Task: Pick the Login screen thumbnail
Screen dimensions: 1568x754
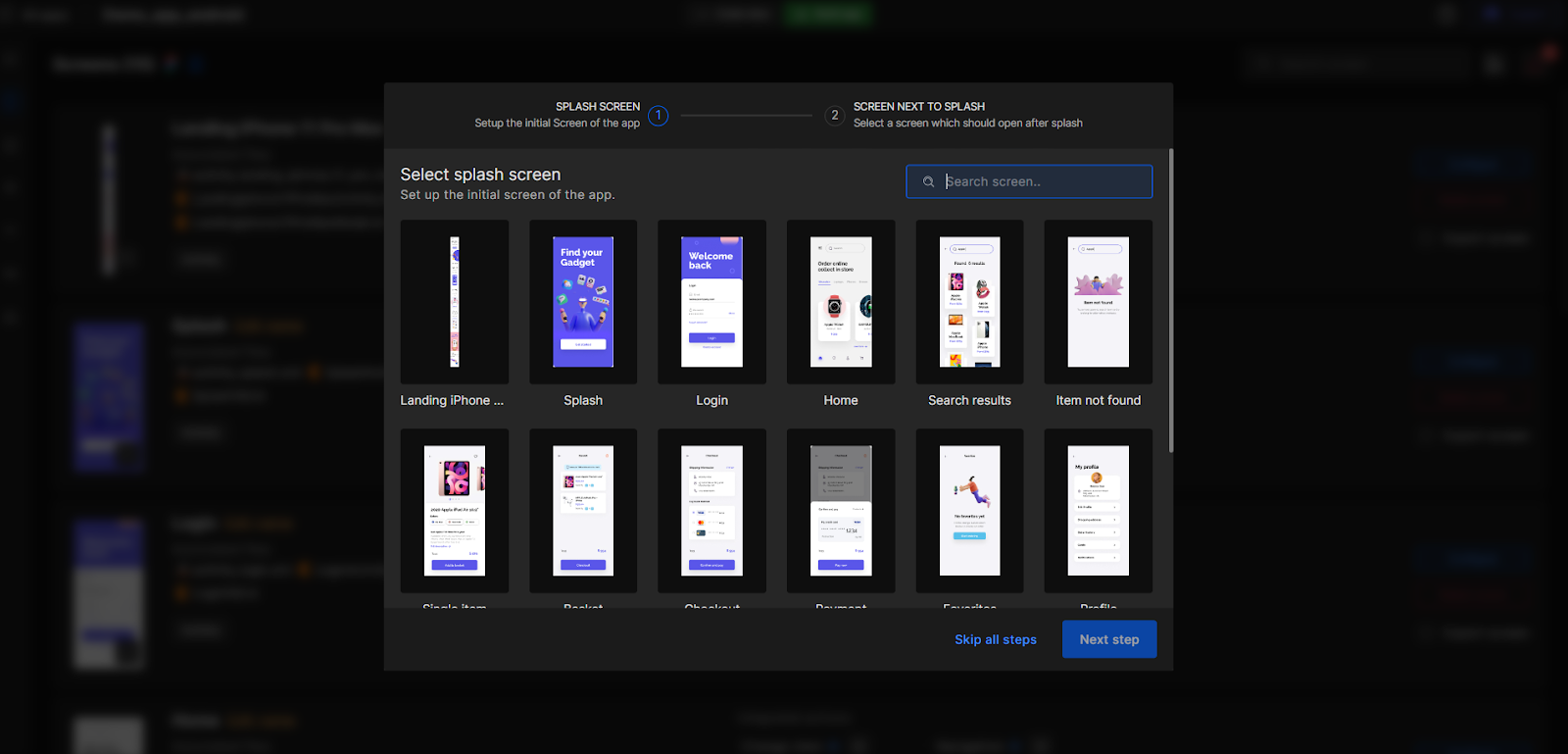Action: coord(712,302)
